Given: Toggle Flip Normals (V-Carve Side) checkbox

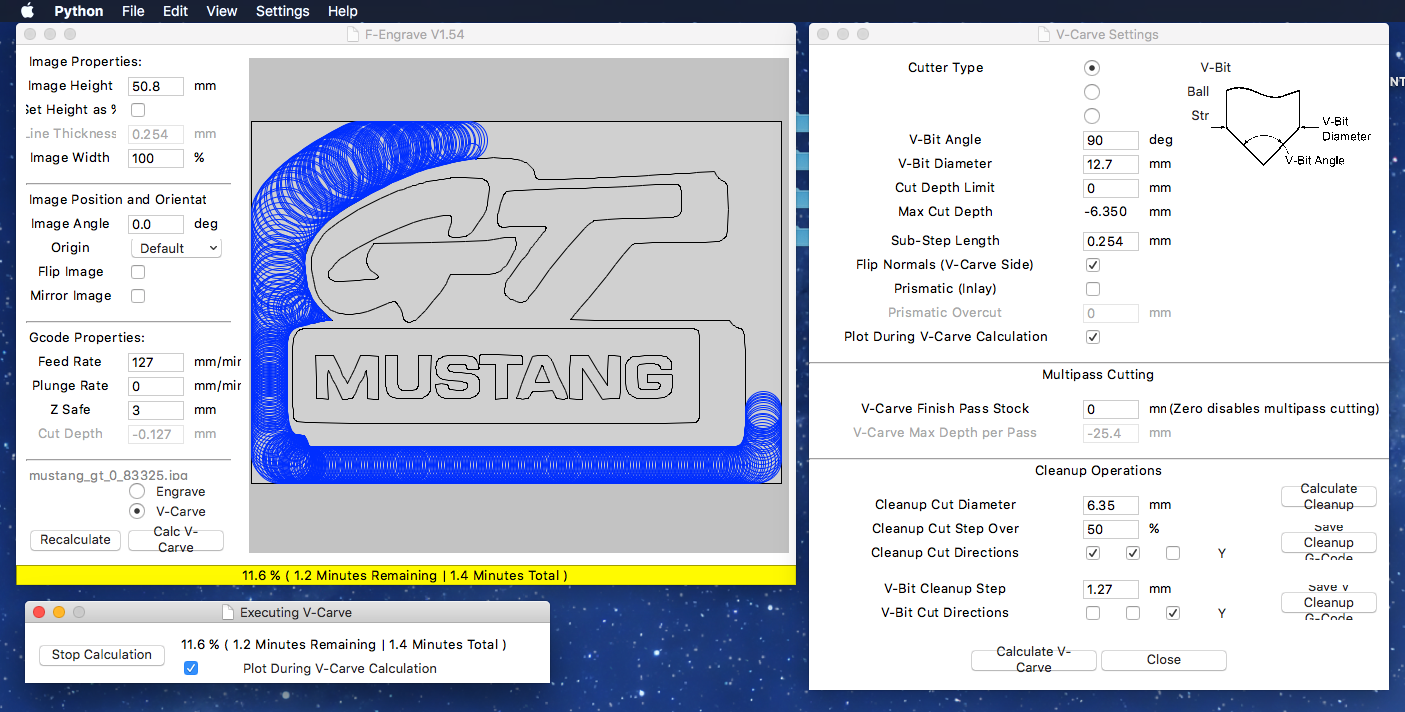Looking at the screenshot, I should click(x=1093, y=265).
